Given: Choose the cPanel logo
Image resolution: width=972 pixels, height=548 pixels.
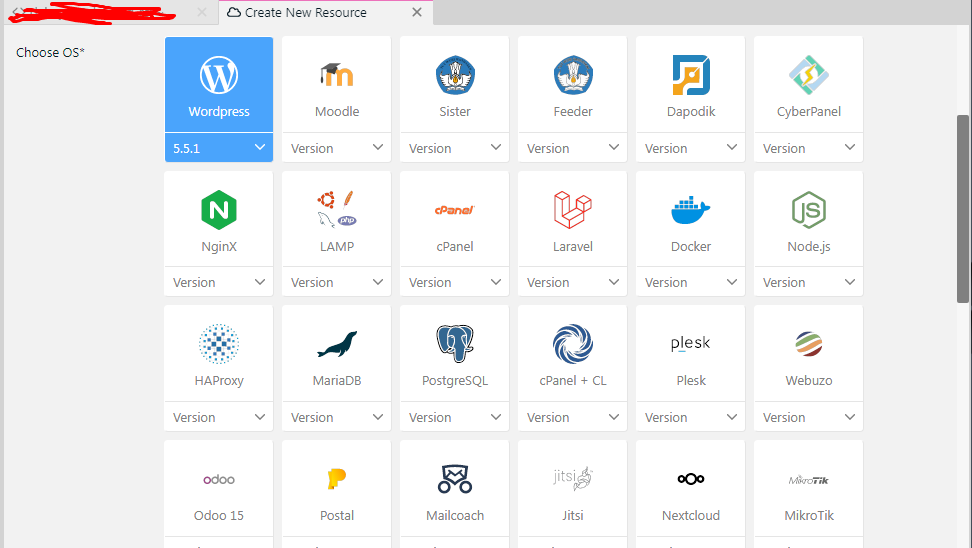Looking at the screenshot, I should click(x=454, y=210).
